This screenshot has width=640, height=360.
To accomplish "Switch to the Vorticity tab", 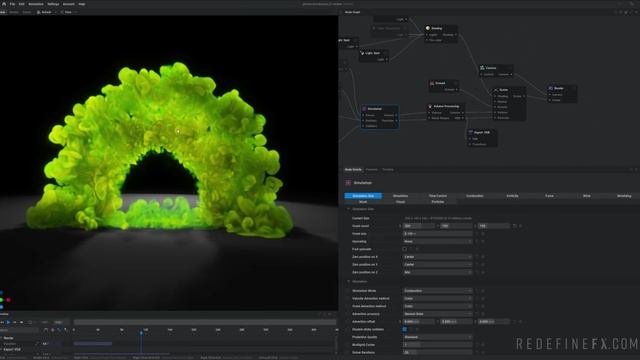I will click(x=512, y=196).
